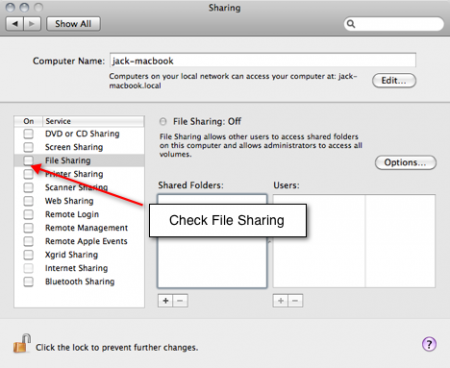Click the Edit… button
Viewport: 450px width, 368px height.
tap(394, 81)
